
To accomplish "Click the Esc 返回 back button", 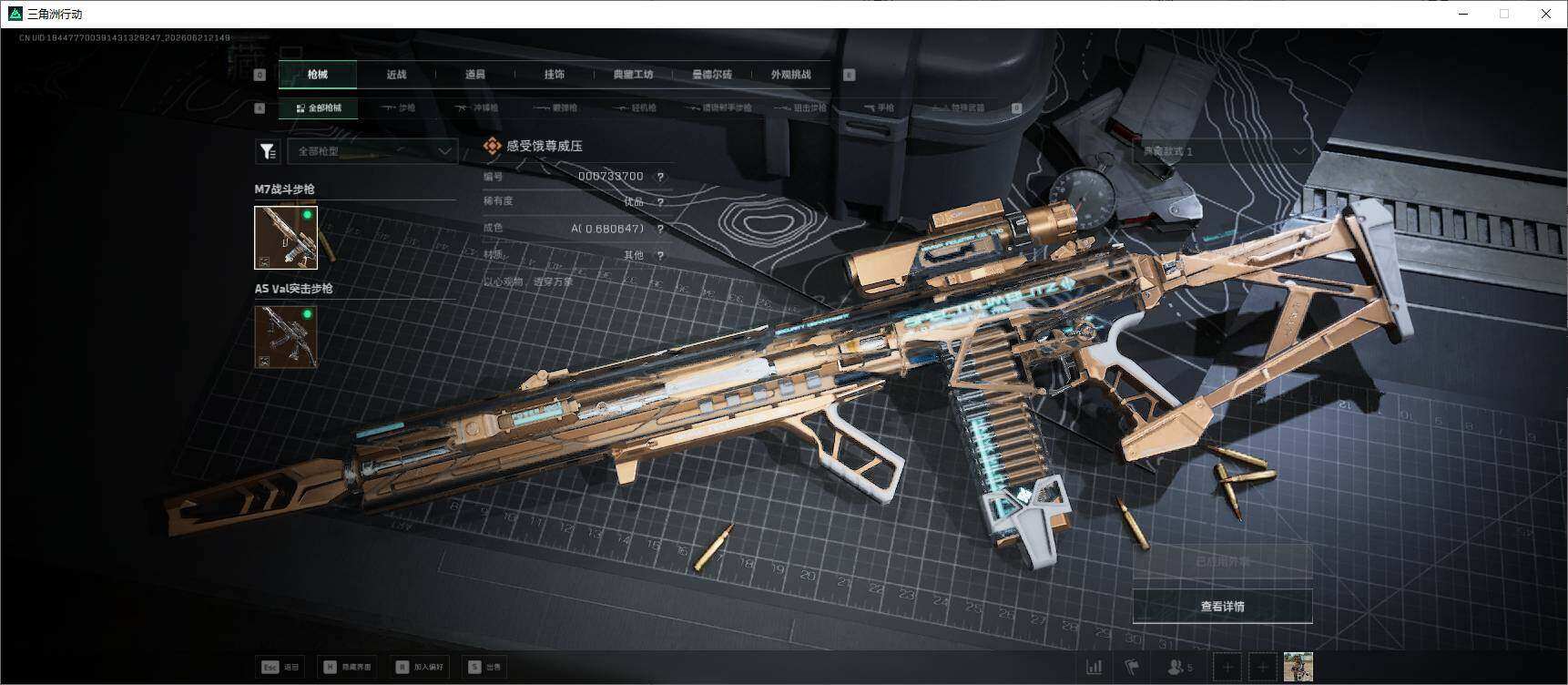I will [280, 667].
